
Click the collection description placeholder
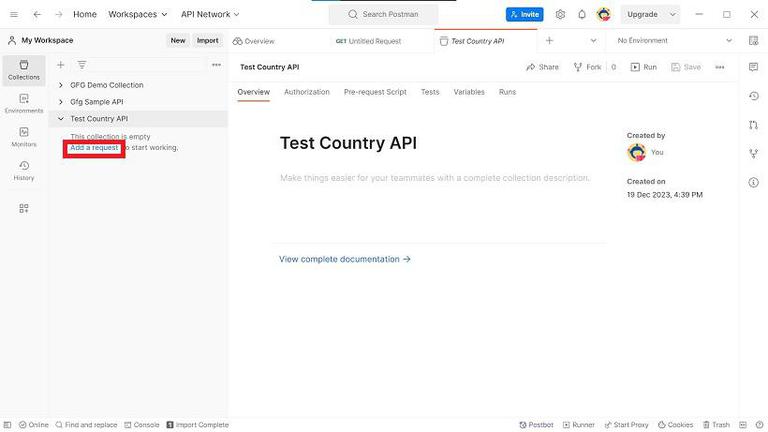435,178
